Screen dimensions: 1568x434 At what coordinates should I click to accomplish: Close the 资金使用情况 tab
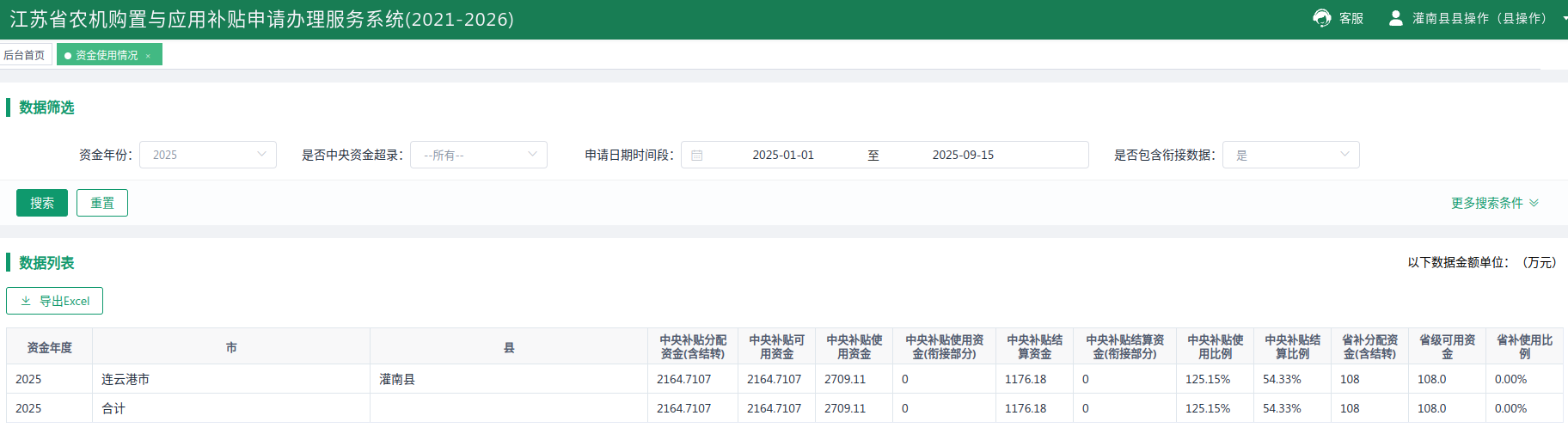click(x=148, y=56)
